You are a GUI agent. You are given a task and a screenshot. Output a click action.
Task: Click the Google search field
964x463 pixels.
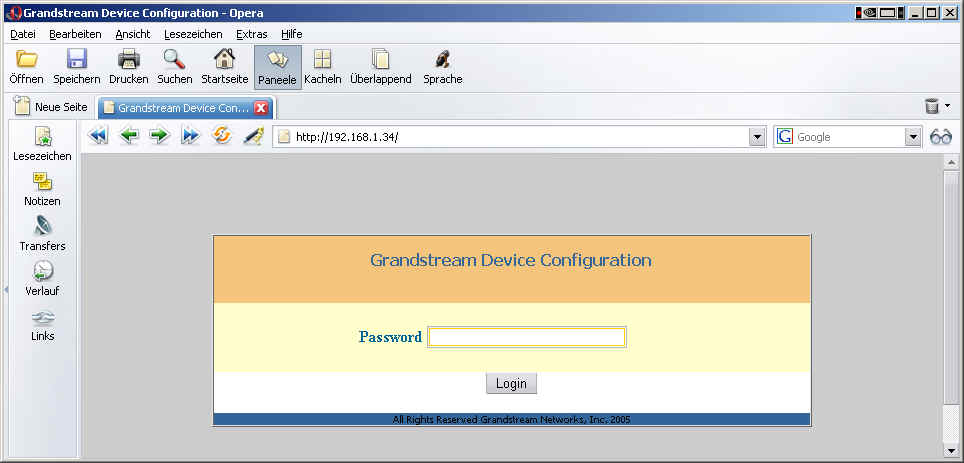click(848, 137)
